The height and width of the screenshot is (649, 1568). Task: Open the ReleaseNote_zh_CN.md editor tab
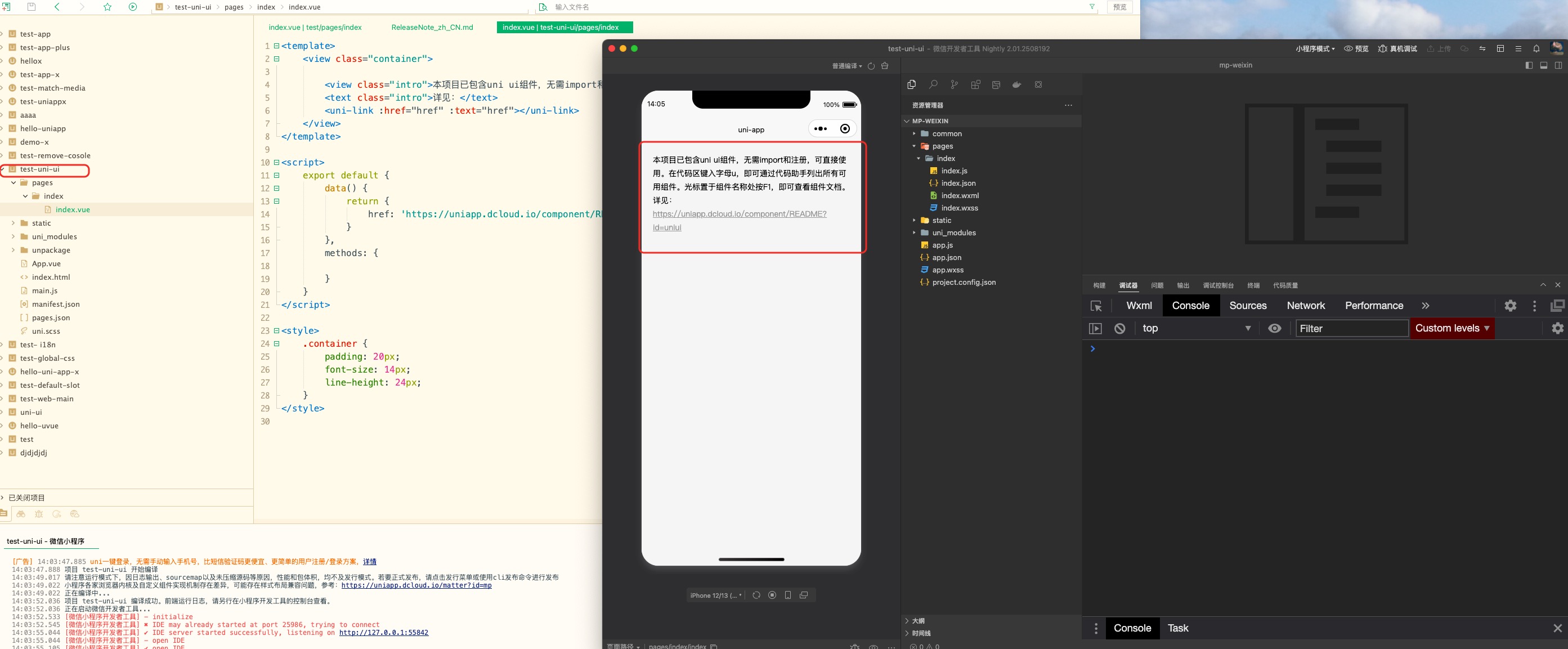(x=432, y=28)
